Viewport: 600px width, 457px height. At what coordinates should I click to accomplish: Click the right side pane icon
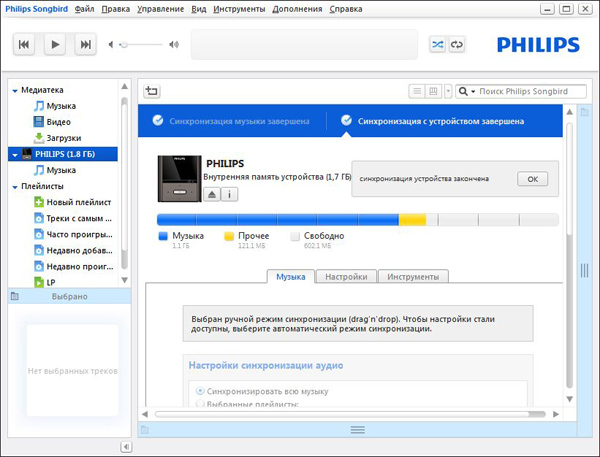585,112
